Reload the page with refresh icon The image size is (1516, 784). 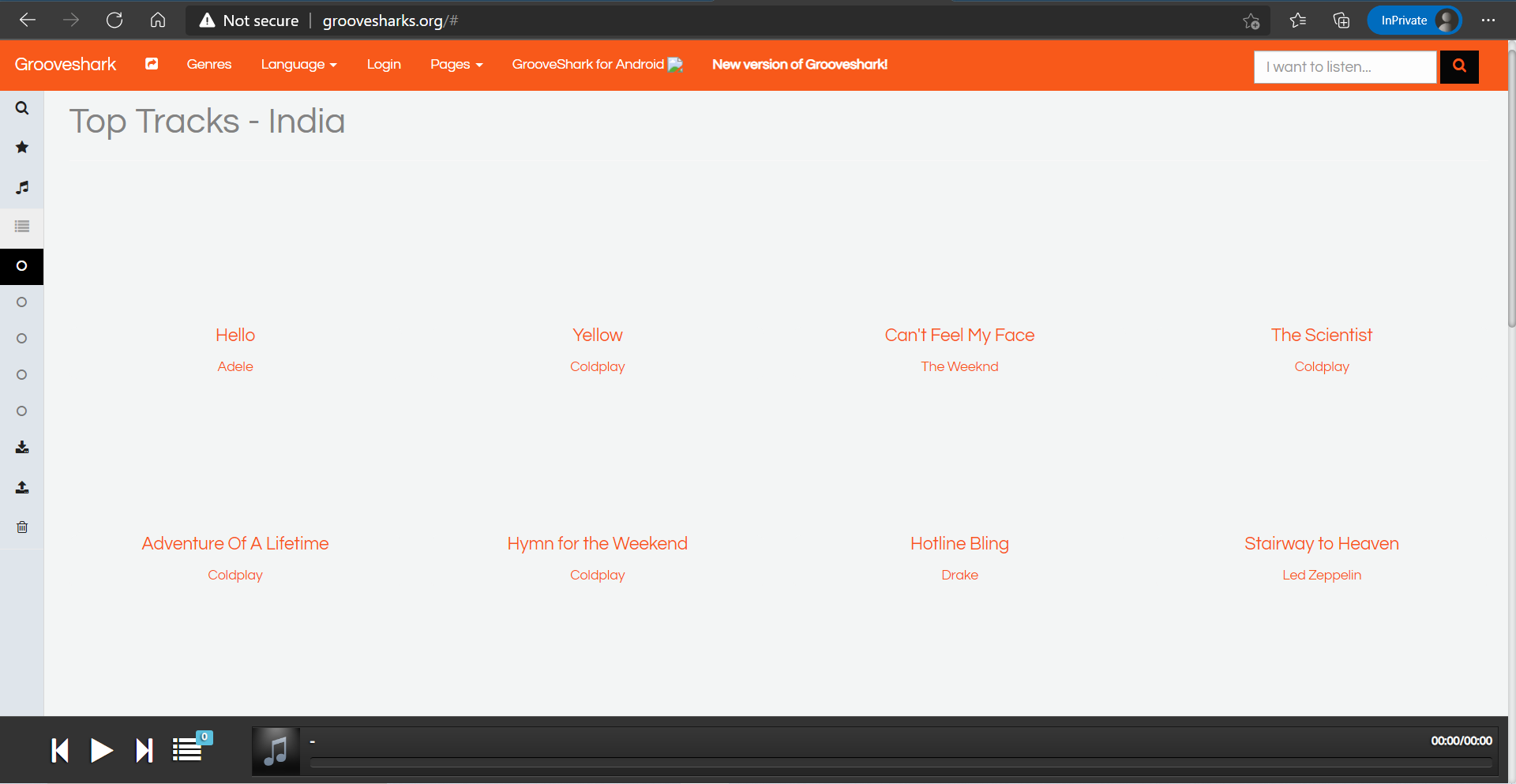coord(114,21)
